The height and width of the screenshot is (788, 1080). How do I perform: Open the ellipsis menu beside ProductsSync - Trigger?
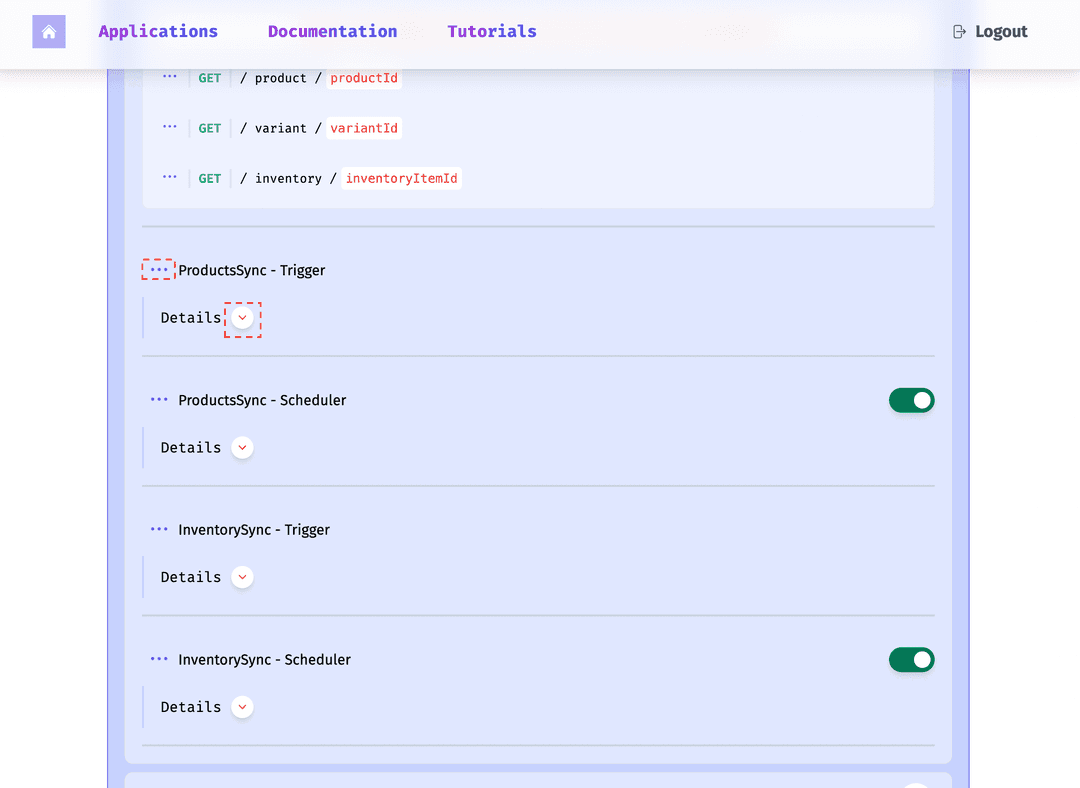click(x=159, y=269)
